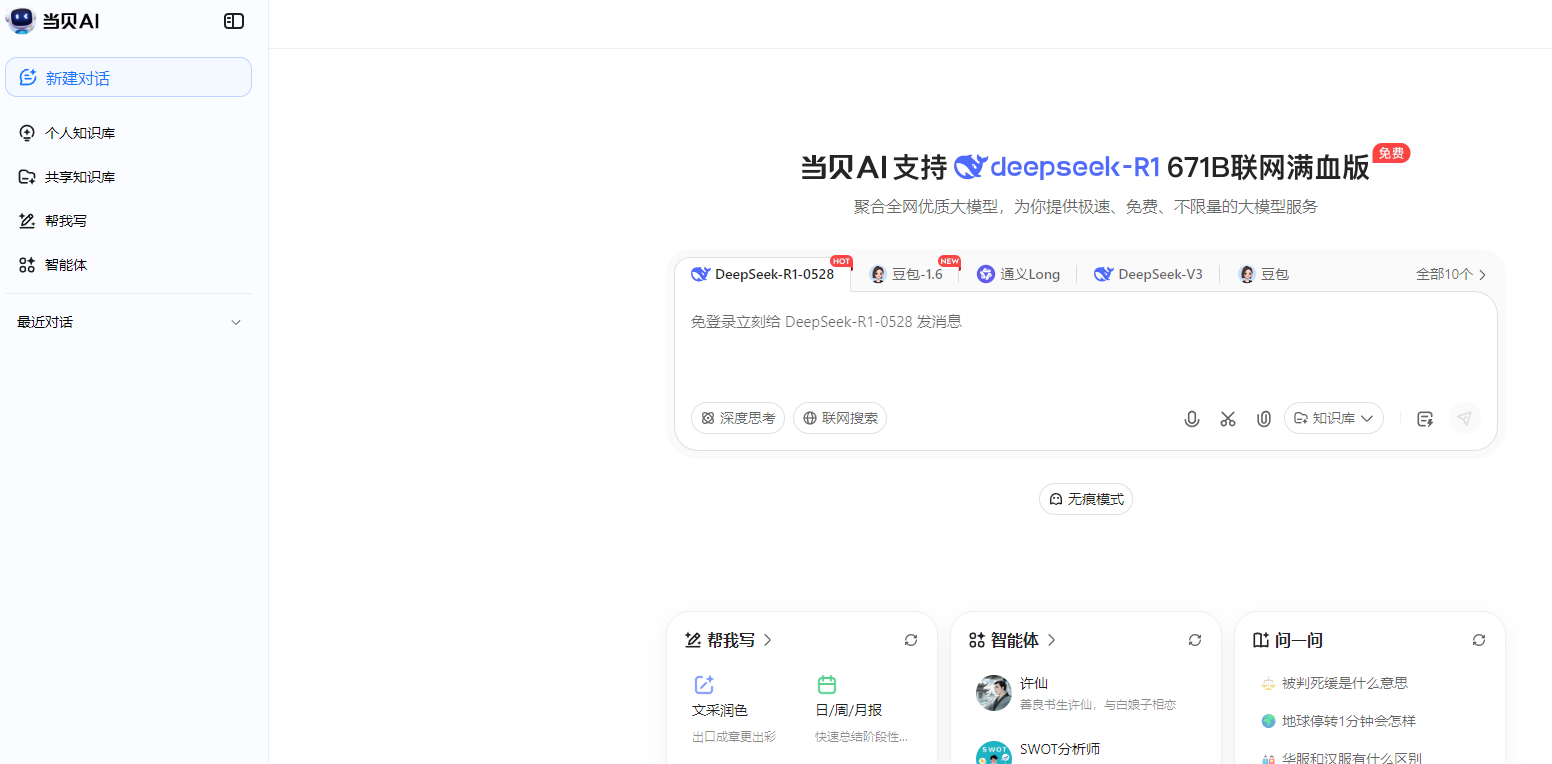Open the 知识库 dropdown in the input box
The image size is (1552, 764).
1334,418
